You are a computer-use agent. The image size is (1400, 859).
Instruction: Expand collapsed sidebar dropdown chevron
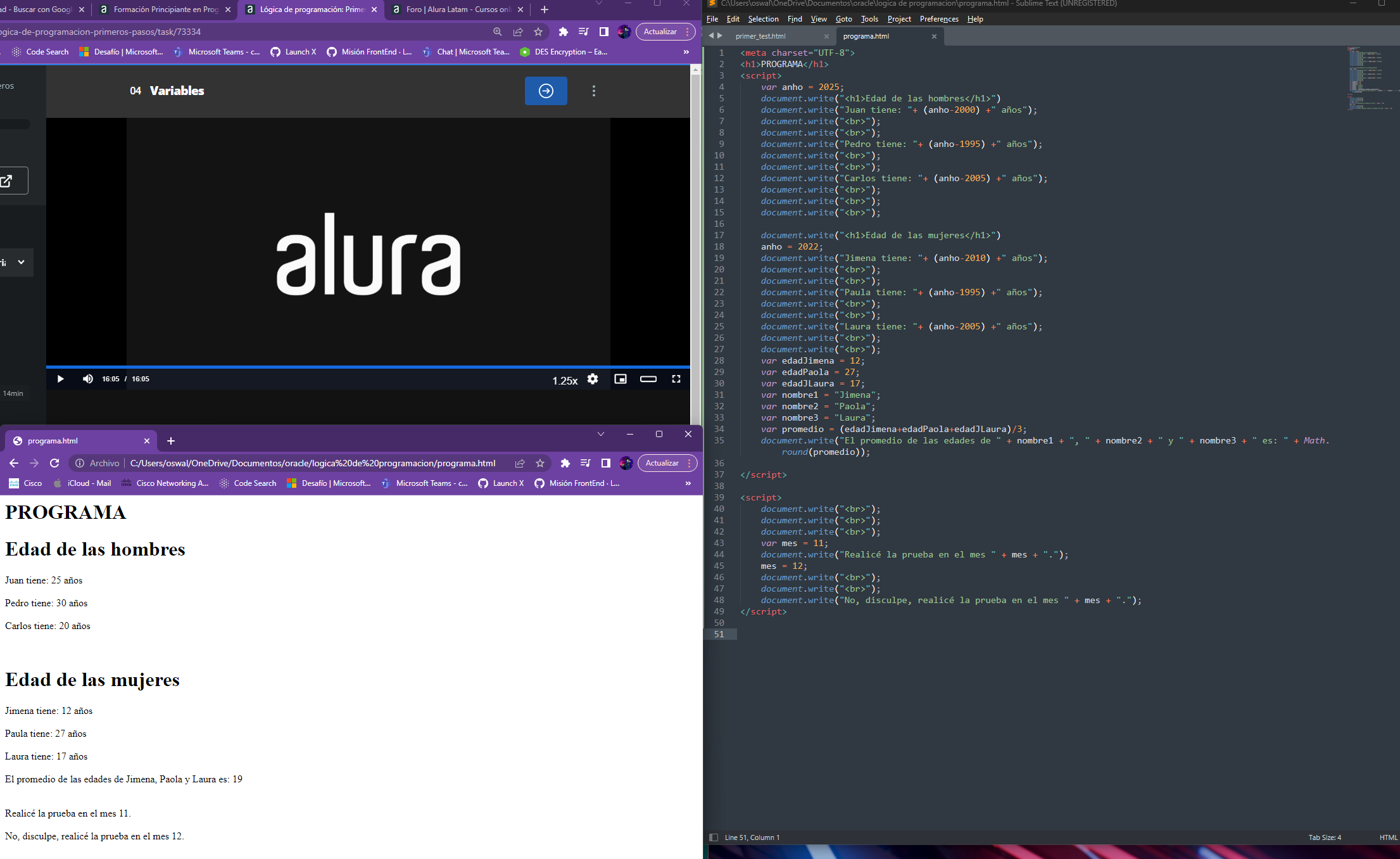tap(21, 262)
